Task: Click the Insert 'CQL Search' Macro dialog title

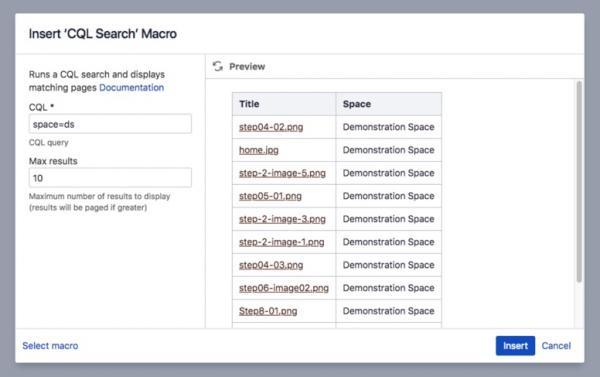Action: 103,34
